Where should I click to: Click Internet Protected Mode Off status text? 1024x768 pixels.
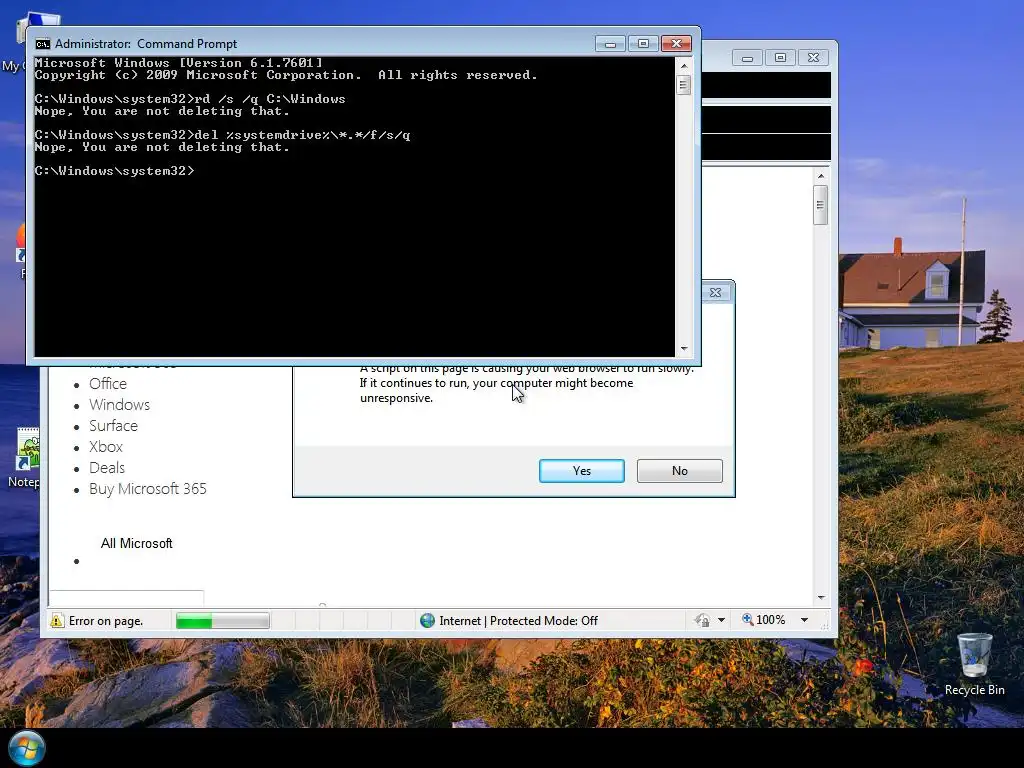coord(519,620)
